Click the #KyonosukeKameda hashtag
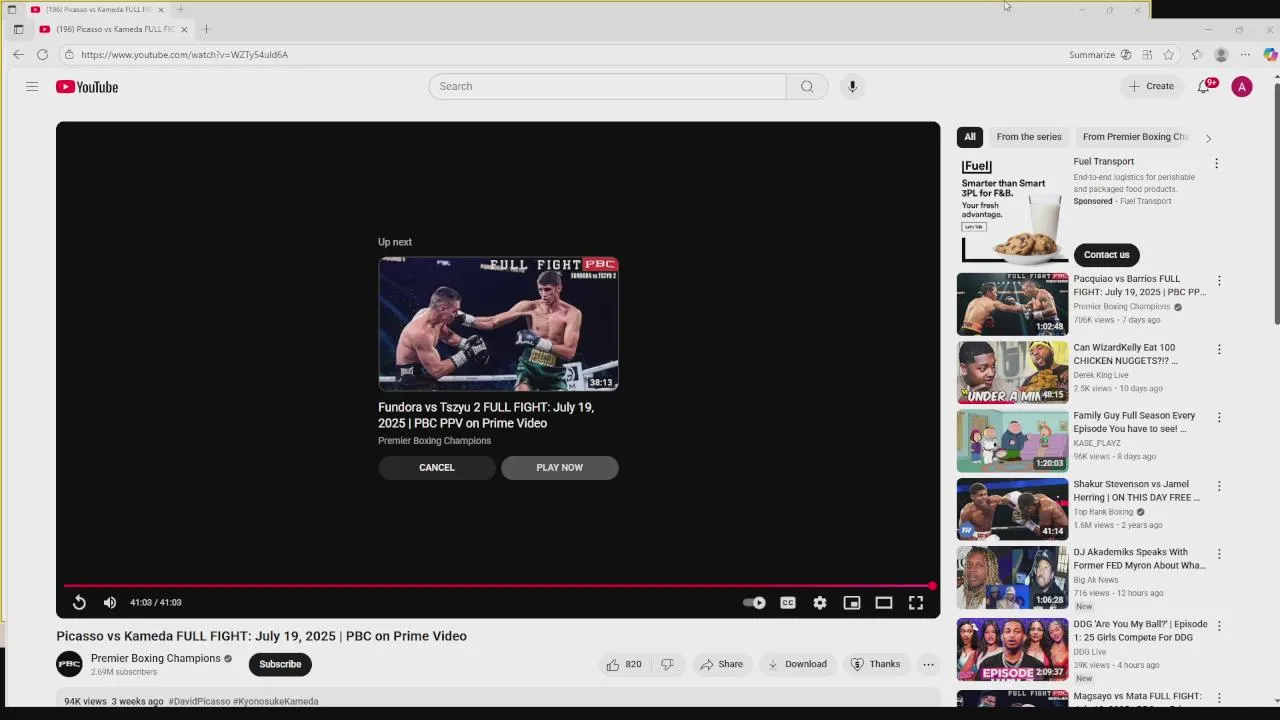Screen dimensions: 1280x720 click(x=276, y=701)
